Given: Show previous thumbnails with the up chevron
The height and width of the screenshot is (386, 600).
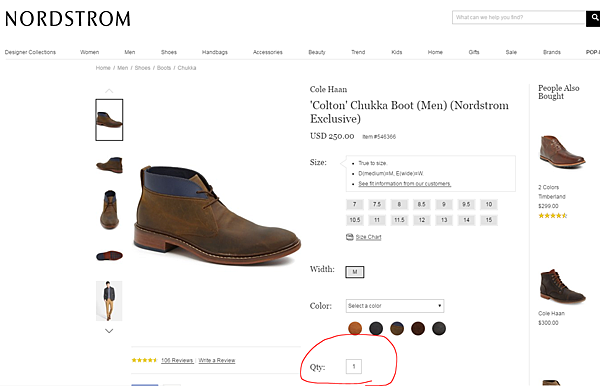Looking at the screenshot, I should pos(109,91).
